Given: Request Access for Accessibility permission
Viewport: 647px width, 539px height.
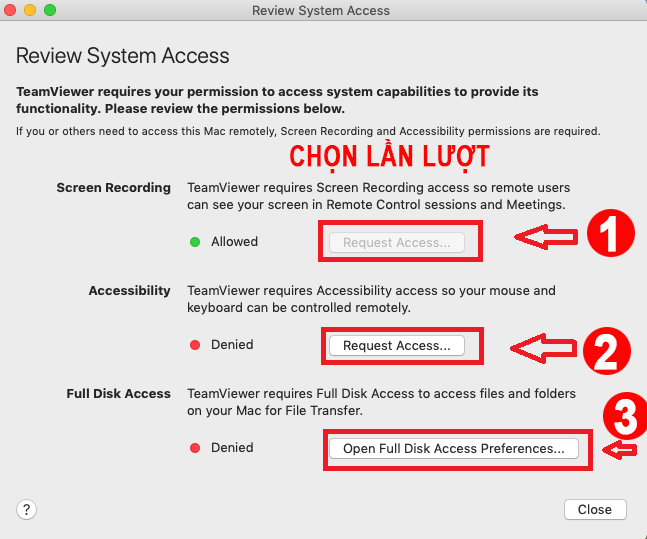Looking at the screenshot, I should 396,345.
